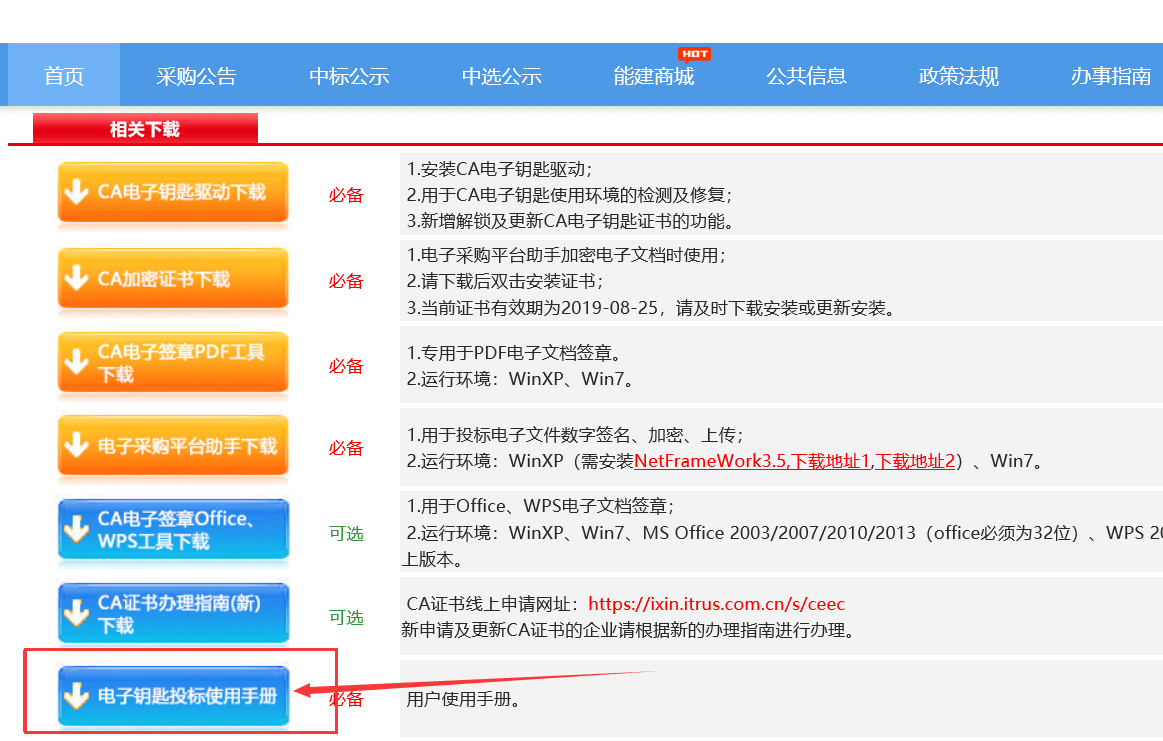Screen dimensions: 1163x741
Task: Click the CA证书办理指南(新)下载 arrow icon
Action: point(76,614)
